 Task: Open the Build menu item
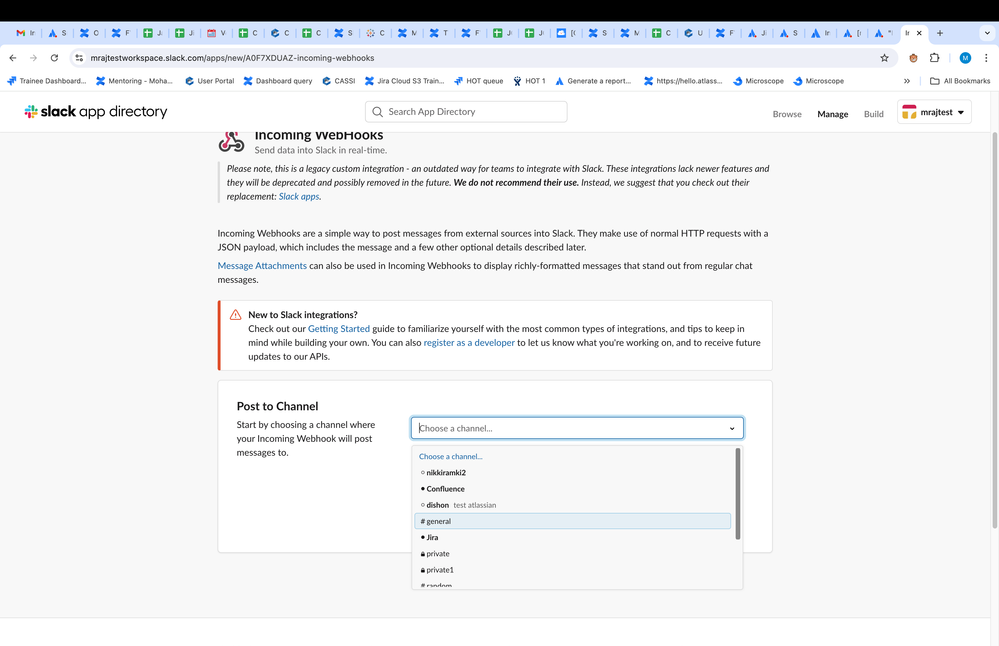873,114
